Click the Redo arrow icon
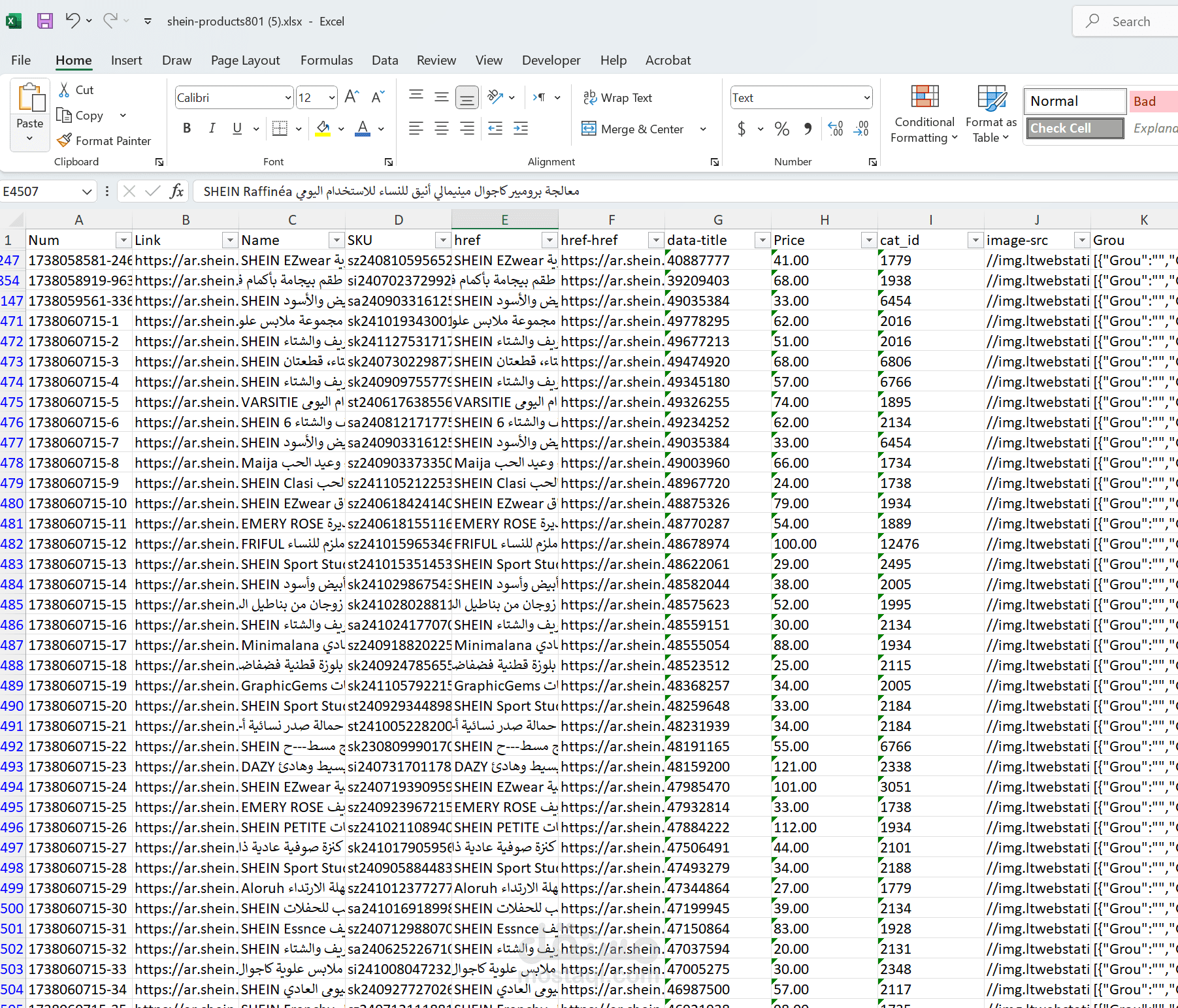Image resolution: width=1178 pixels, height=1008 pixels. pyautogui.click(x=110, y=21)
